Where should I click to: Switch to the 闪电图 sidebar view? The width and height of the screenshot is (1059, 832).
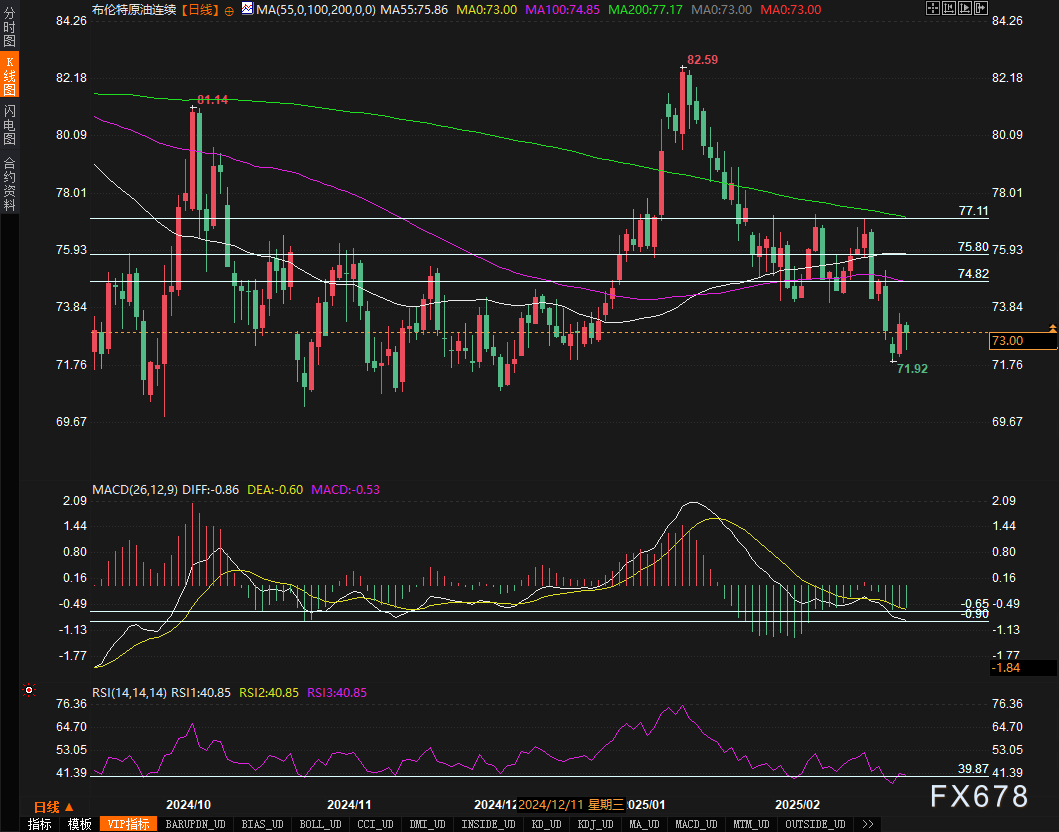tap(9, 125)
